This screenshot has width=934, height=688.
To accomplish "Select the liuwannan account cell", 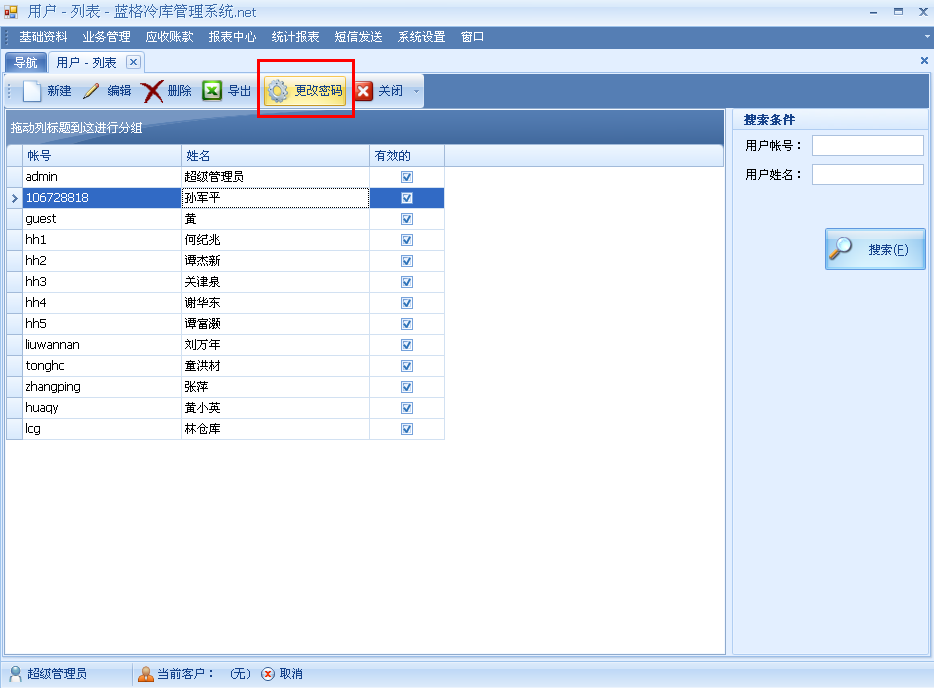I will (x=102, y=345).
